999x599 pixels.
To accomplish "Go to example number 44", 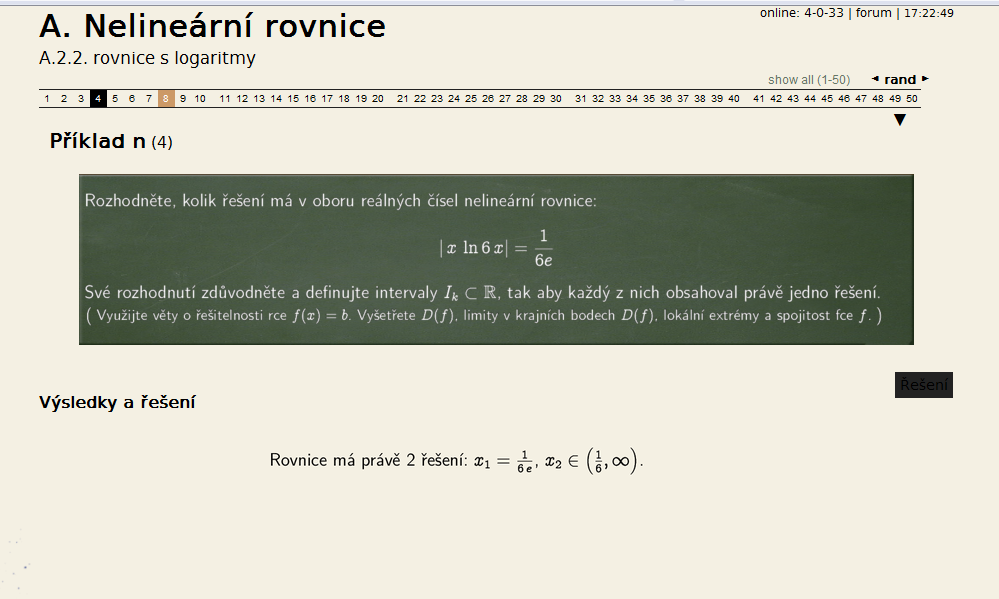I will click(810, 98).
